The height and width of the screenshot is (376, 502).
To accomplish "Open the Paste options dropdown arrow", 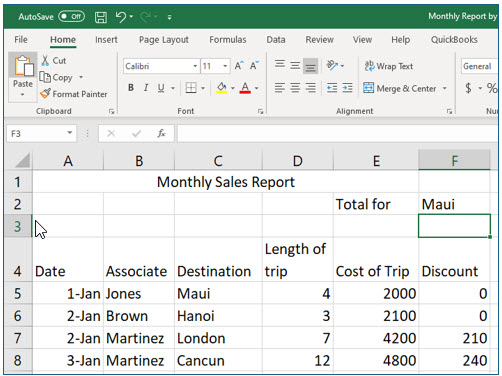I will pos(22,94).
